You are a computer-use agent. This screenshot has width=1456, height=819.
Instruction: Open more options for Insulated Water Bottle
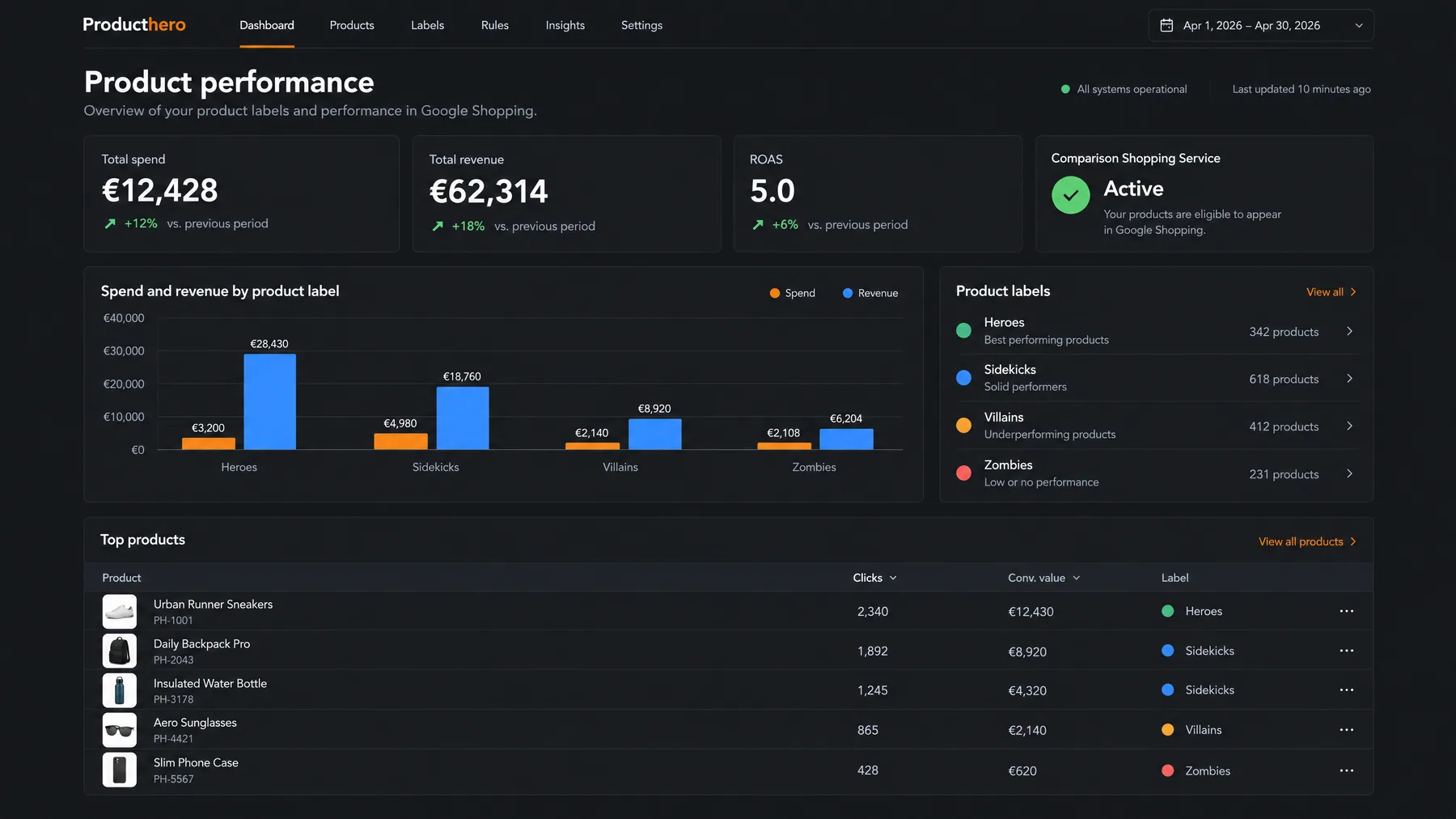[x=1346, y=690]
